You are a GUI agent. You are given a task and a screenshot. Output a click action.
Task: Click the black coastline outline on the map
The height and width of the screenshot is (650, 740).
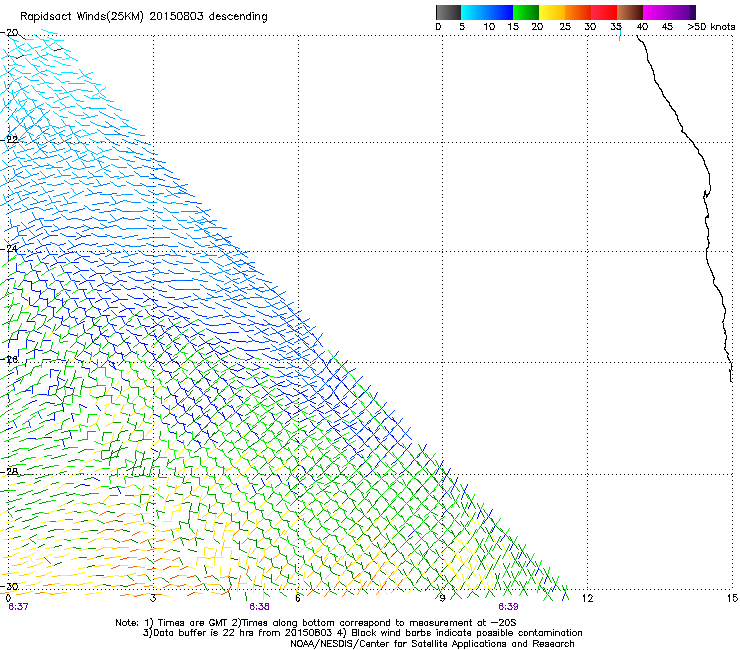point(706,236)
